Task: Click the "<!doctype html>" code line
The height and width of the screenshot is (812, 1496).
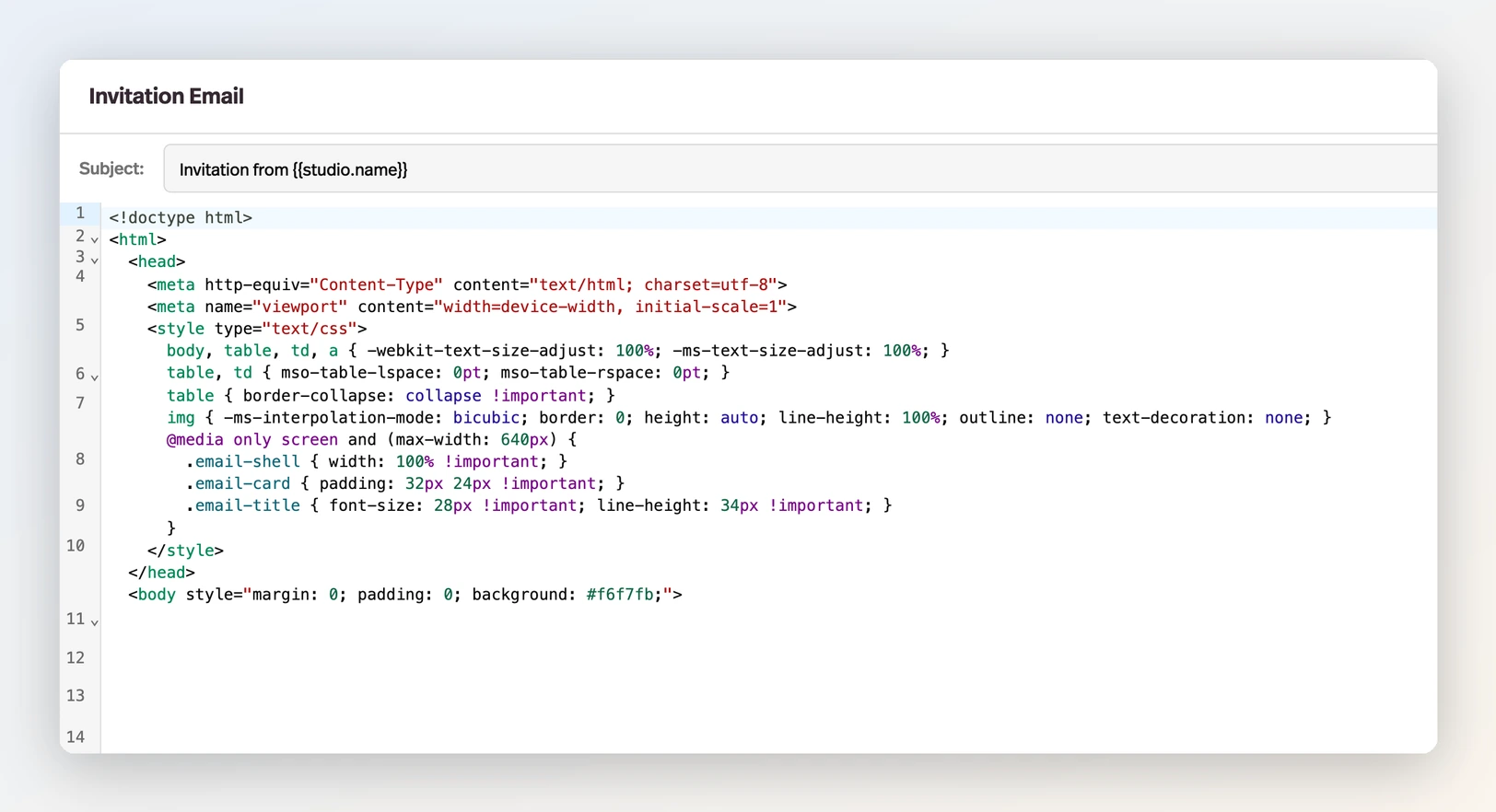Action: click(x=181, y=217)
